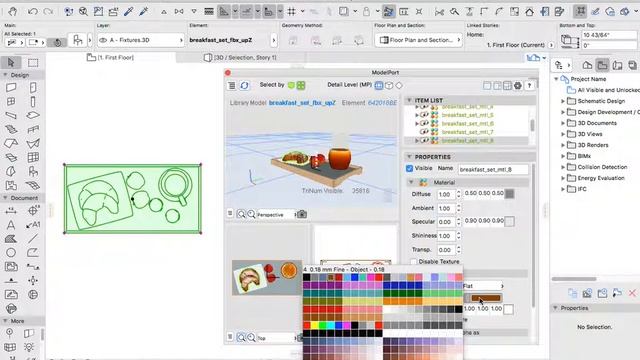Click the Diffuse value stepper arrows
The width and height of the screenshot is (640, 360).
[x=458, y=194]
